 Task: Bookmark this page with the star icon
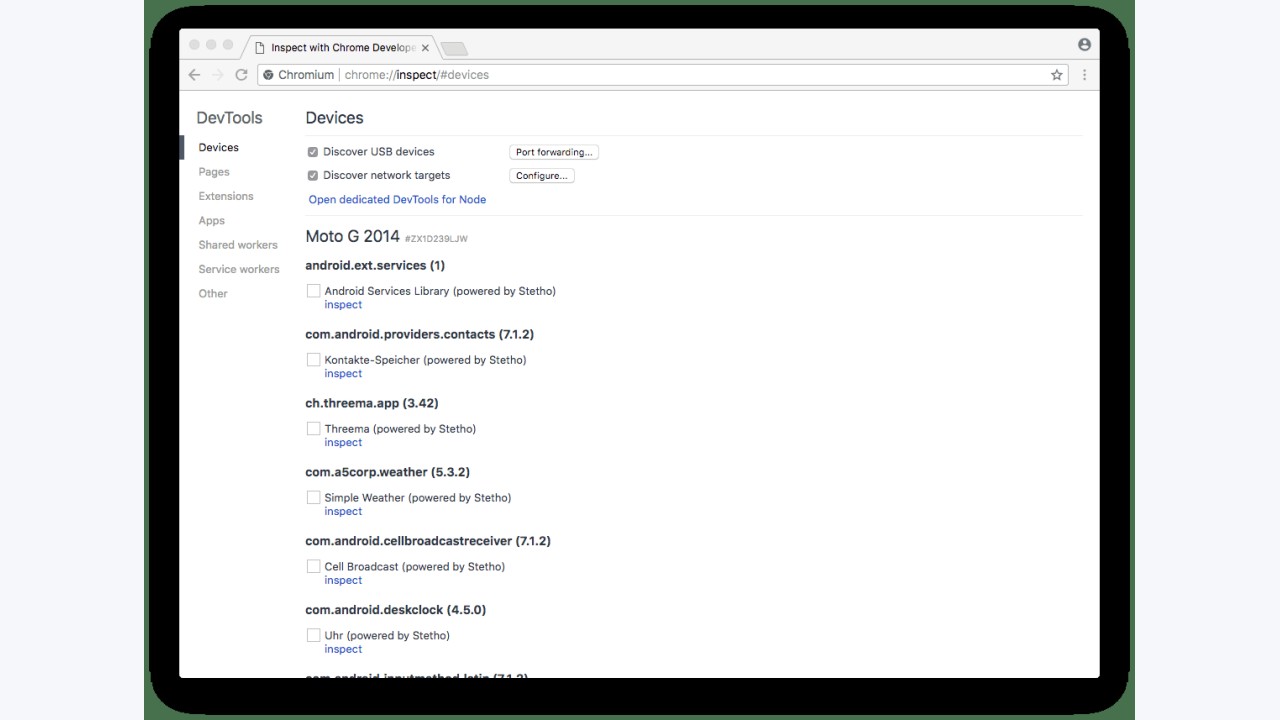[x=1056, y=75]
